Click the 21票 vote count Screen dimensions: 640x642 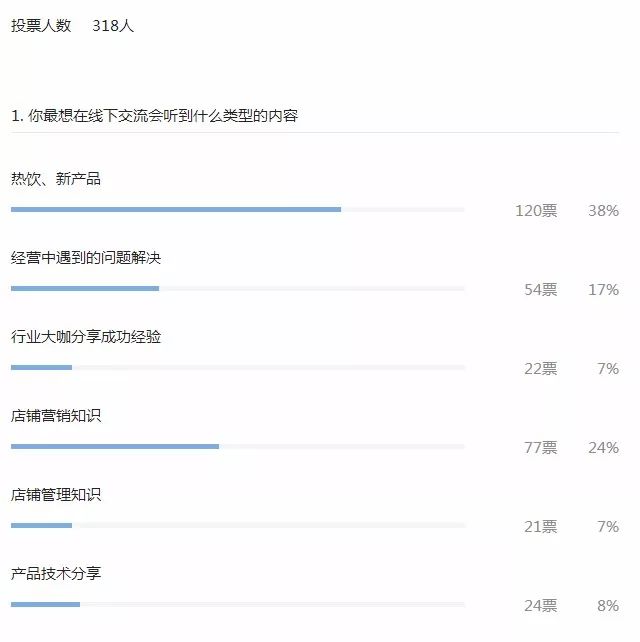point(540,526)
